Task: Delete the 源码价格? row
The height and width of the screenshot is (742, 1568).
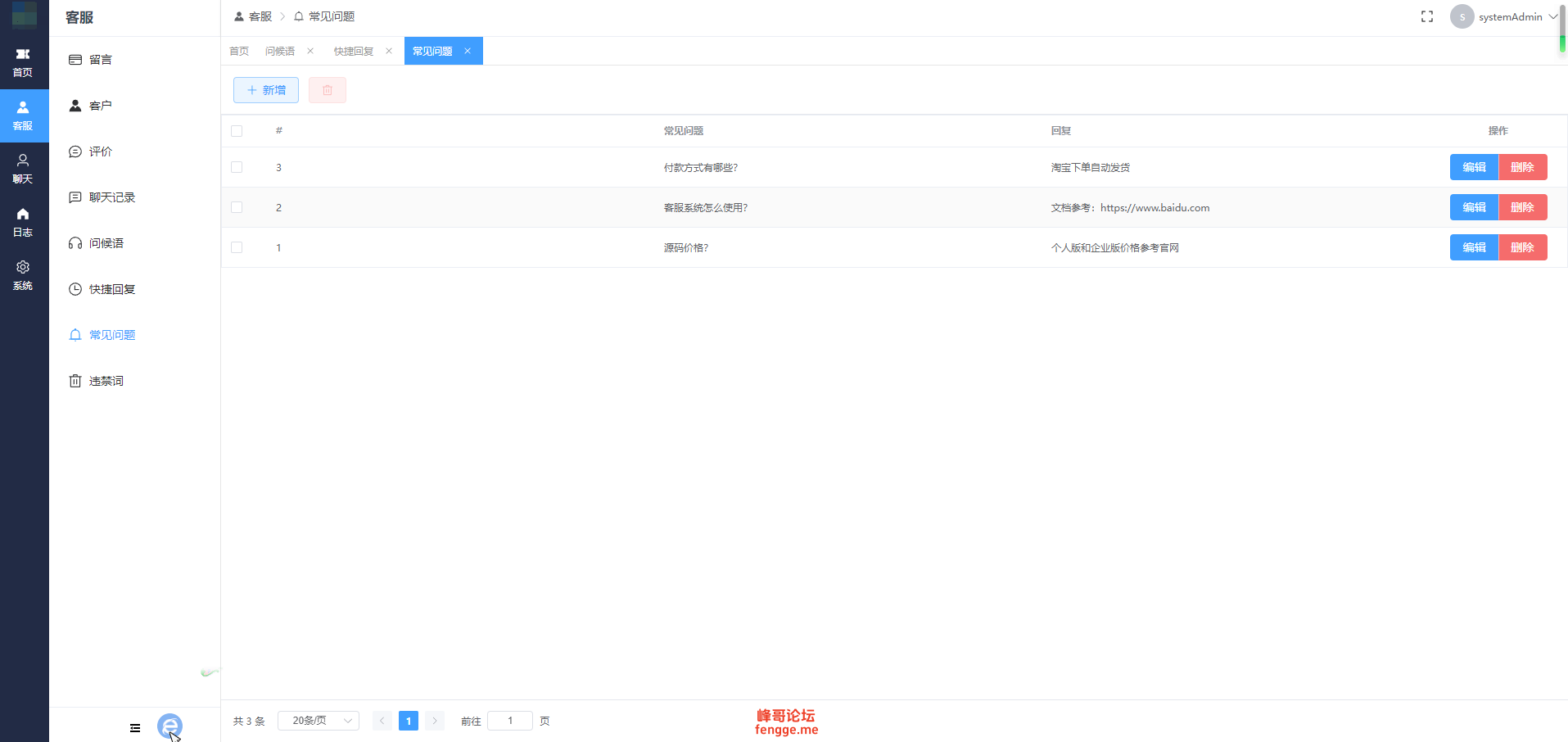Action: point(1523,247)
